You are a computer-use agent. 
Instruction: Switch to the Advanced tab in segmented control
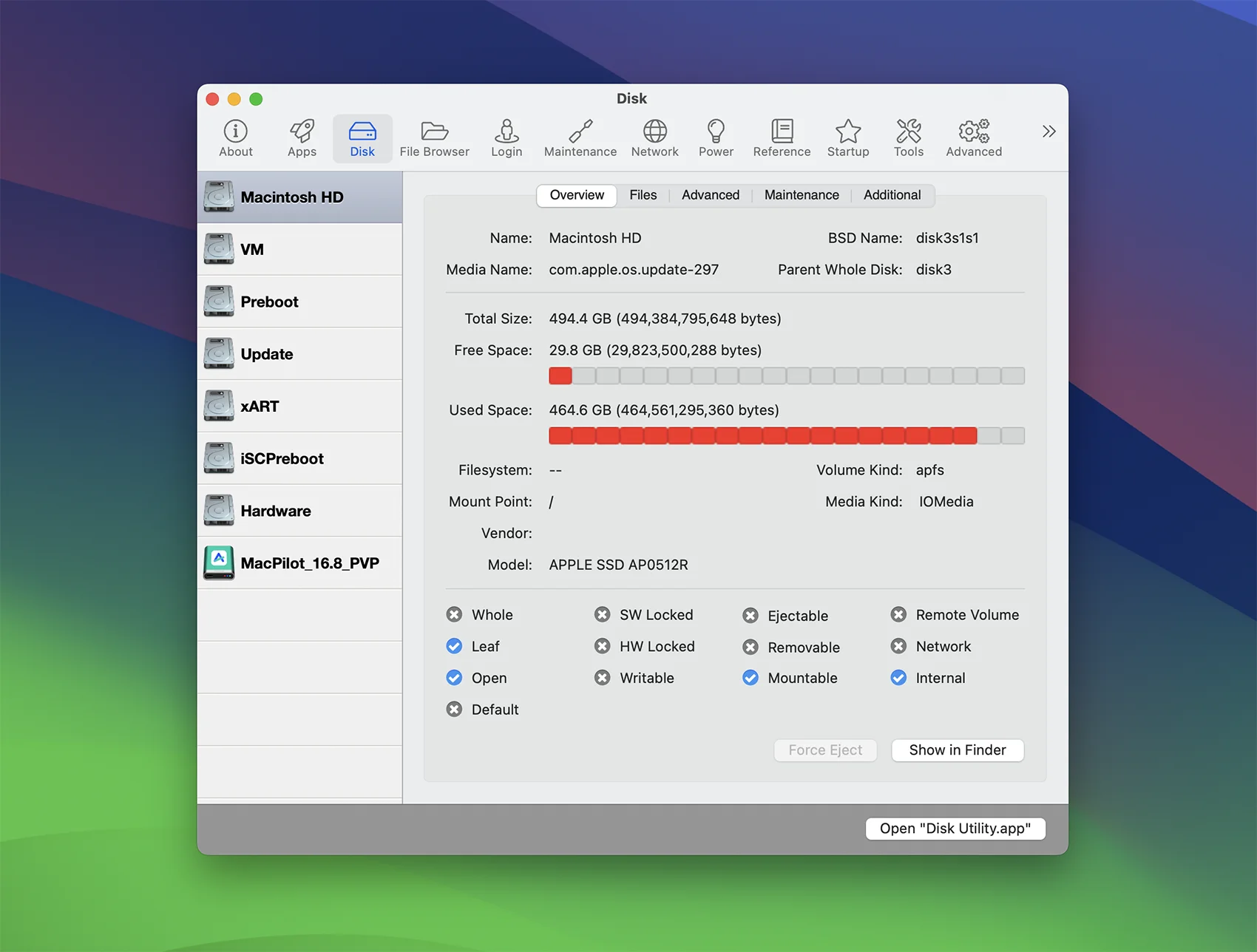point(711,195)
